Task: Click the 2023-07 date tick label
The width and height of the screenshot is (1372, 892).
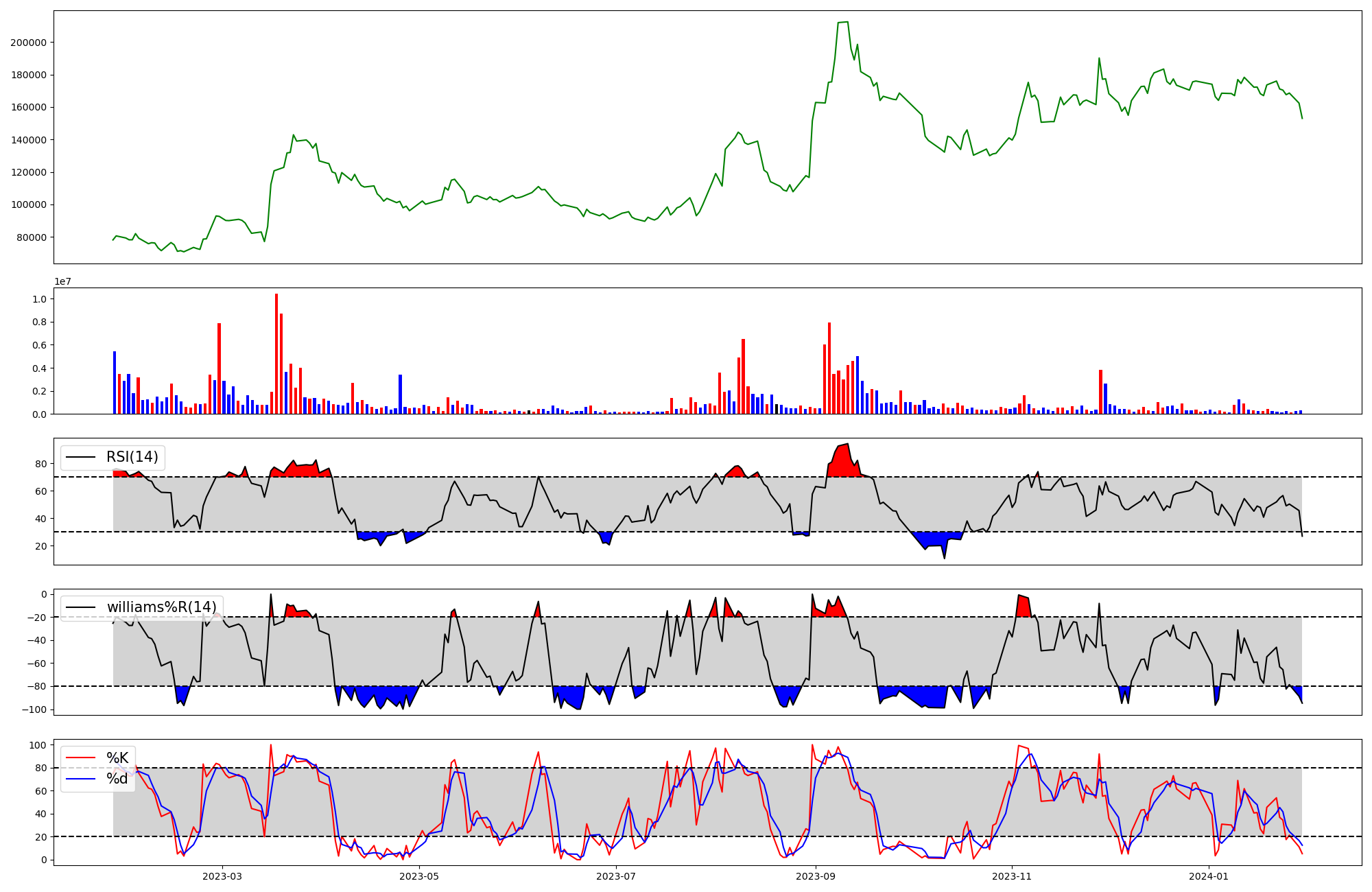Action: [x=616, y=876]
